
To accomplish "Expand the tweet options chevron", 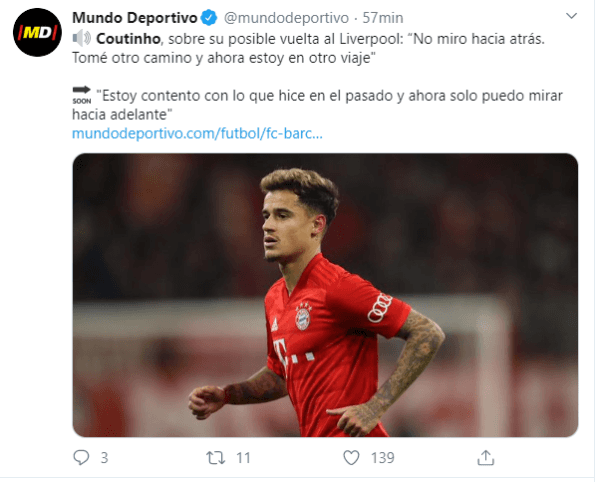I will [571, 16].
